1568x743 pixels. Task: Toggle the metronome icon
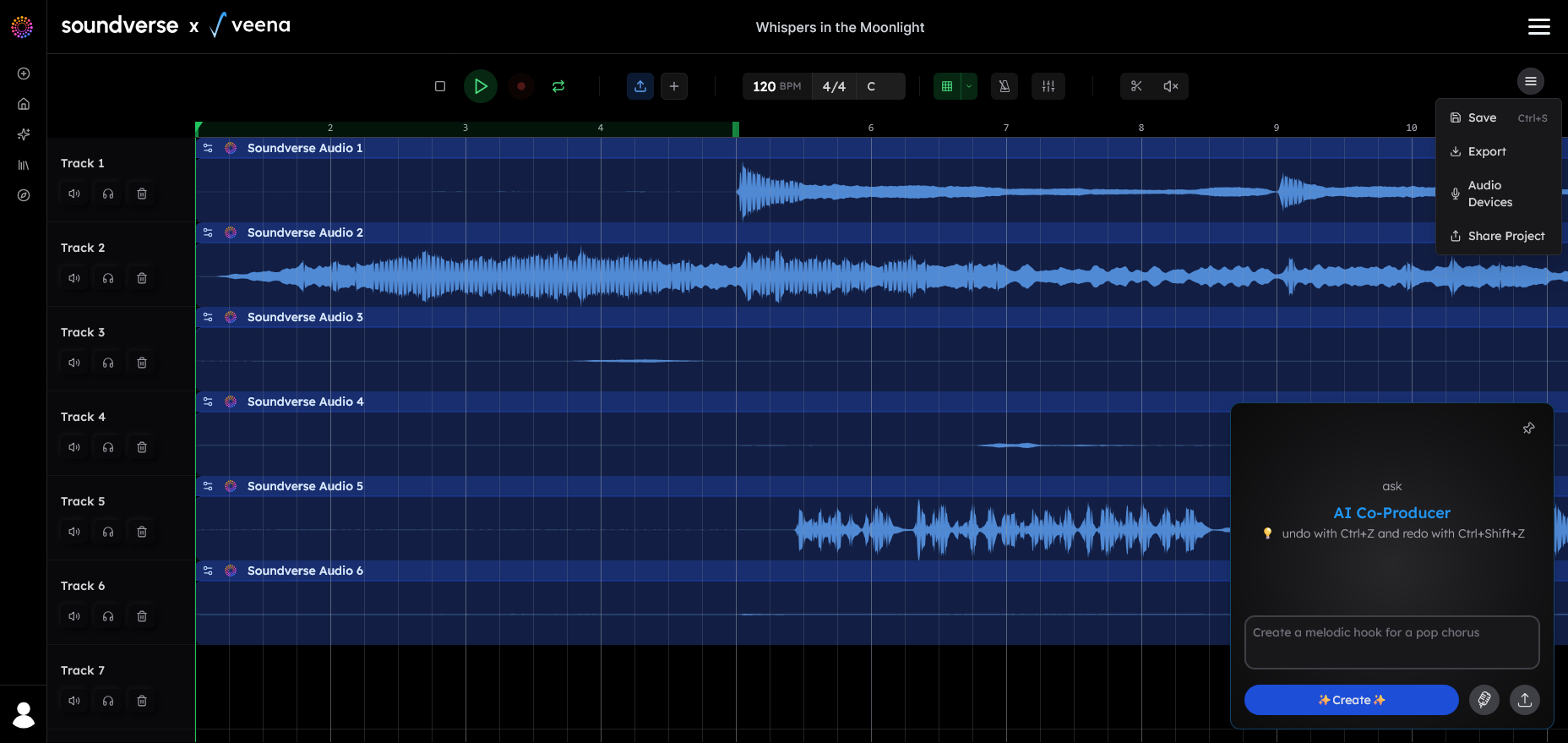[x=1004, y=86]
